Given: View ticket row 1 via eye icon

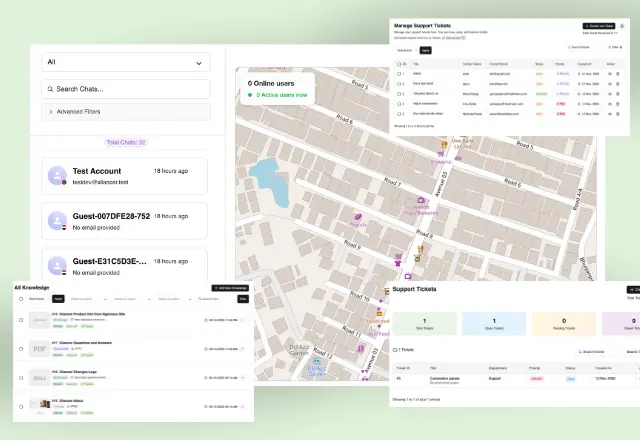Looking at the screenshot, I should pyautogui.click(x=610, y=74).
